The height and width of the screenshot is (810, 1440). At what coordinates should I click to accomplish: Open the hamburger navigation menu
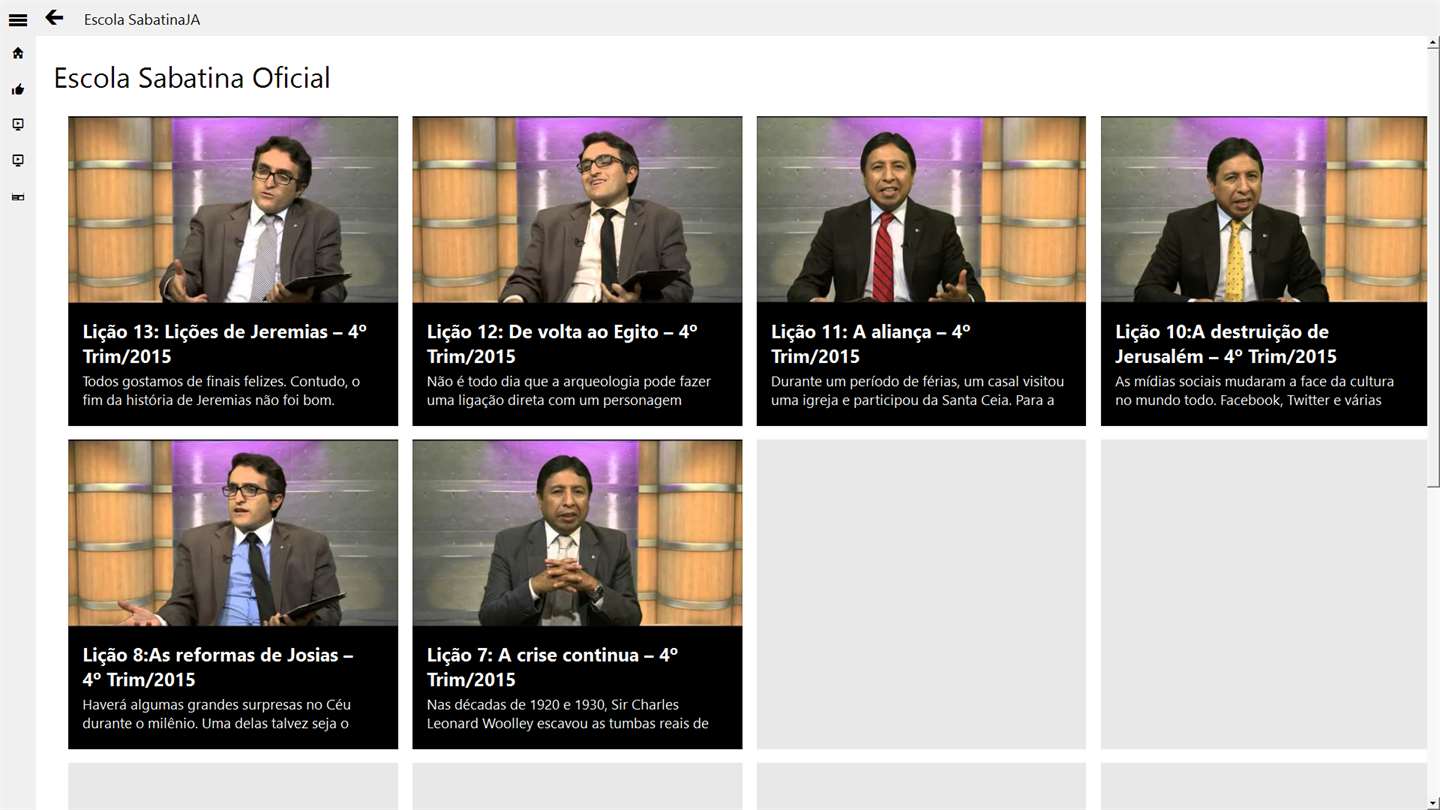pyautogui.click(x=17, y=19)
